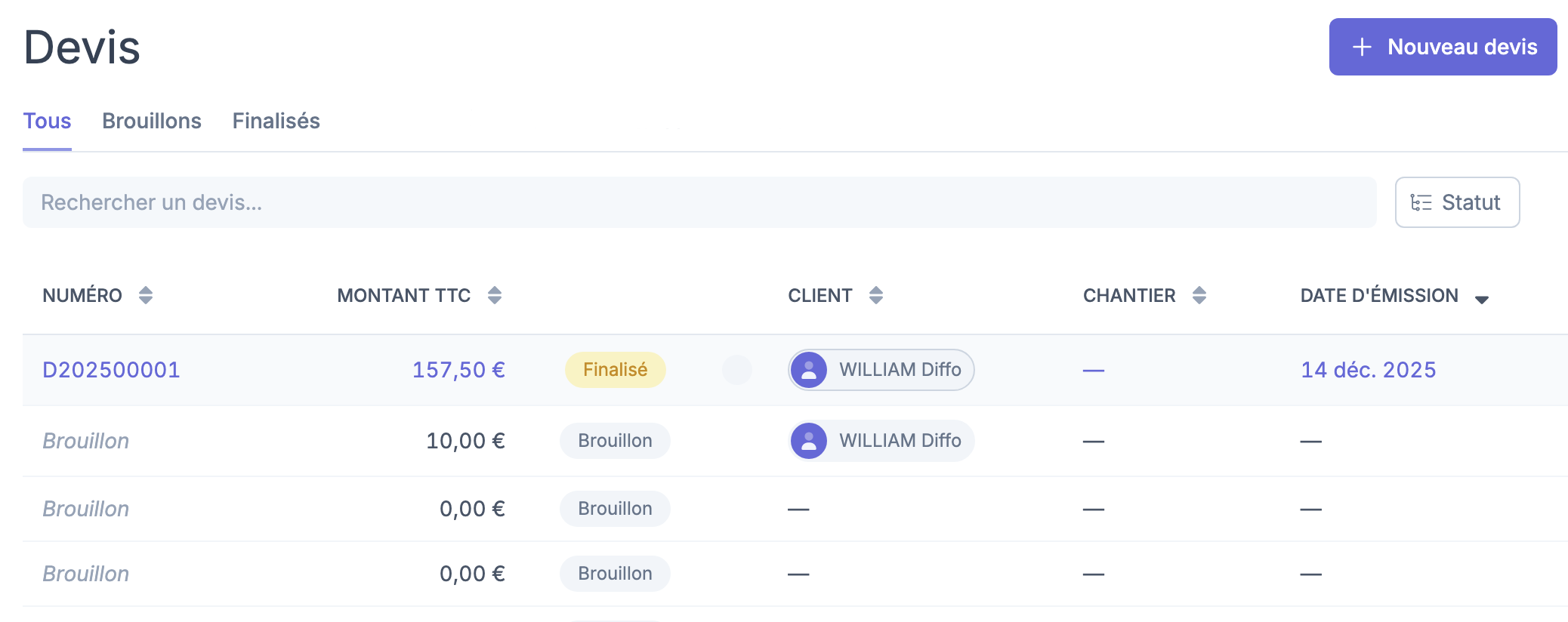Click the Finalisé status badge
Image resolution: width=1568 pixels, height=622 pixels.
click(615, 370)
